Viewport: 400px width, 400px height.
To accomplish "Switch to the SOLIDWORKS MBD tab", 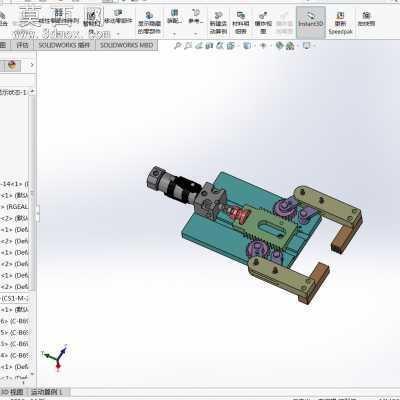I will tap(126, 45).
